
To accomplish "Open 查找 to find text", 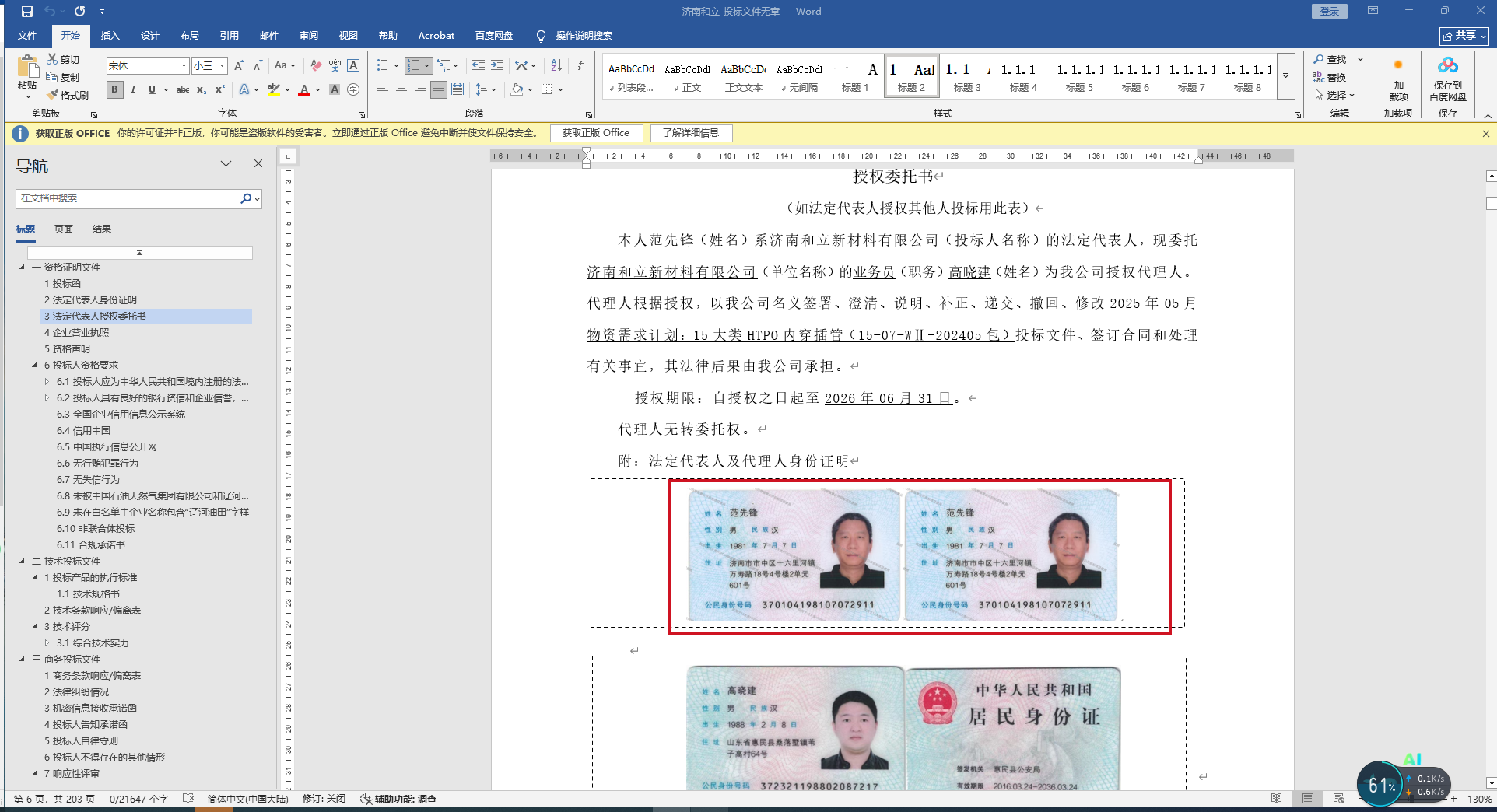I will point(1330,59).
